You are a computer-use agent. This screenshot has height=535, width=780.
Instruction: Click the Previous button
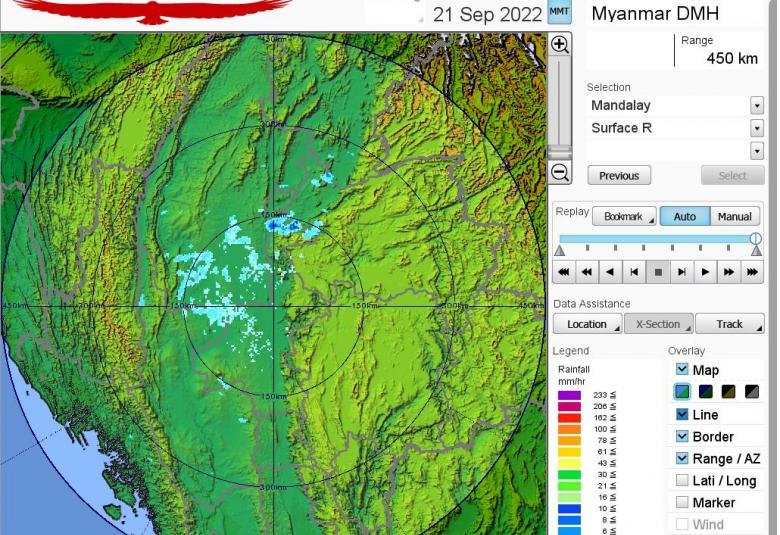click(619, 176)
